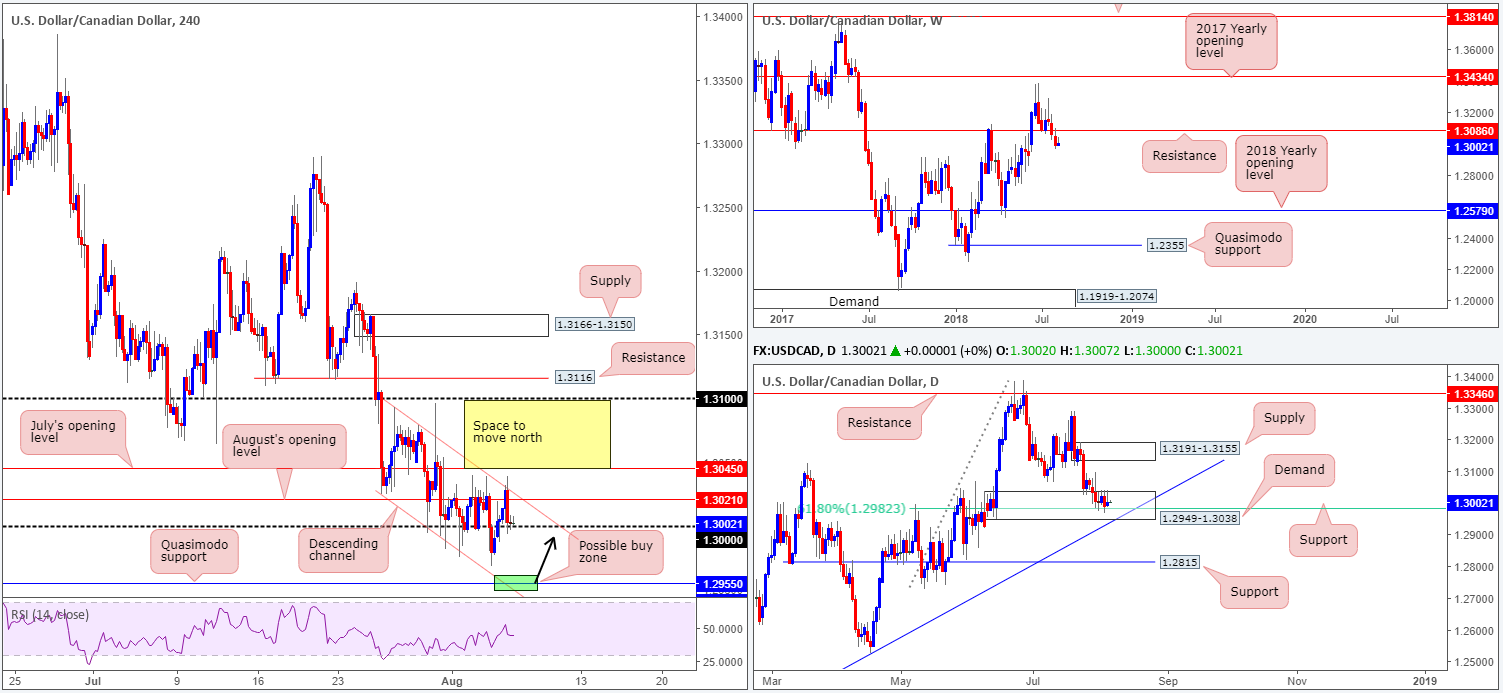Click the 1.3116 resistance price label
Image resolution: width=1503 pixels, height=693 pixels.
click(x=573, y=378)
